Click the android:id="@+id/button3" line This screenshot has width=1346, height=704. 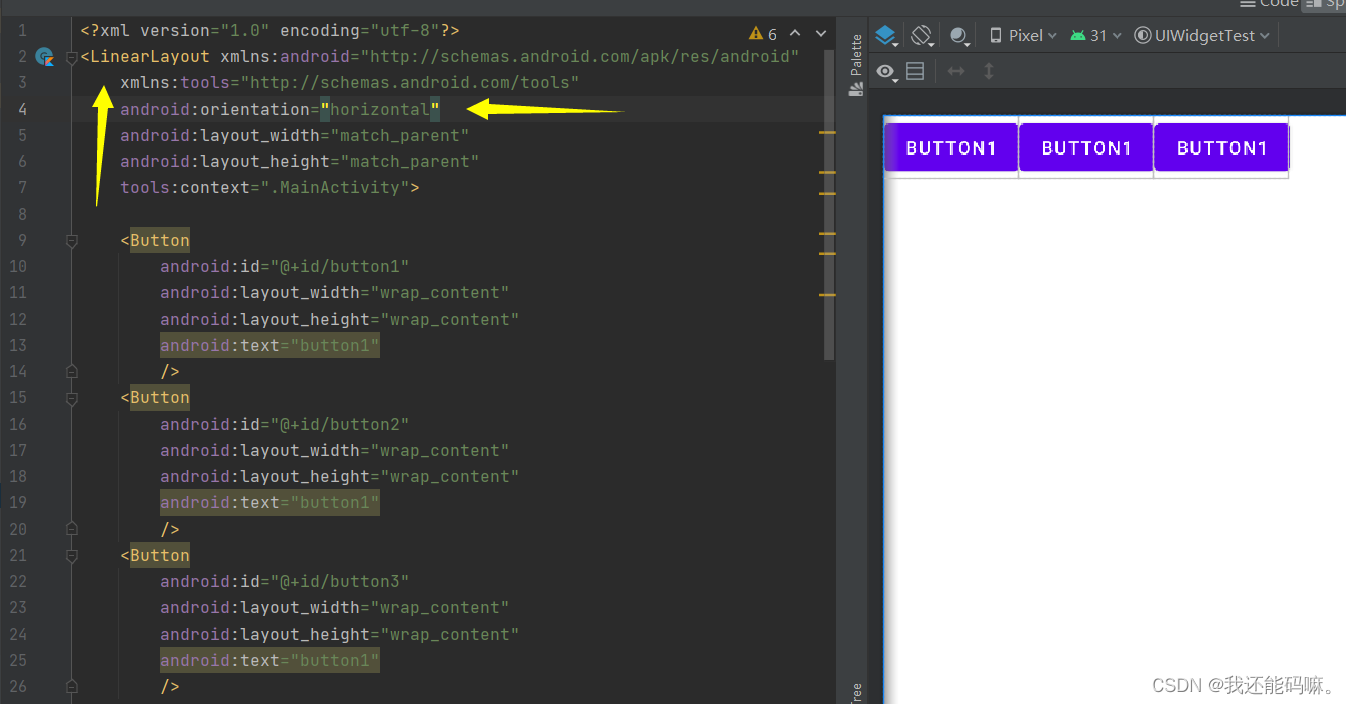285,581
